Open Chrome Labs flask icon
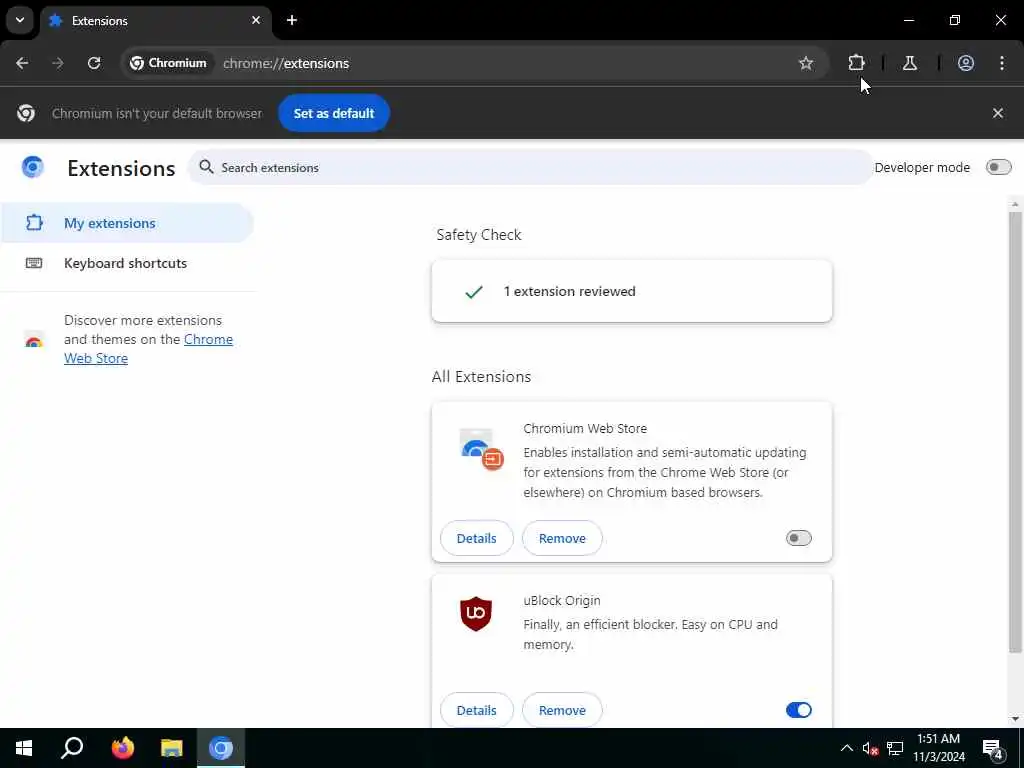Viewport: 1024px width, 768px height. pyautogui.click(x=910, y=63)
